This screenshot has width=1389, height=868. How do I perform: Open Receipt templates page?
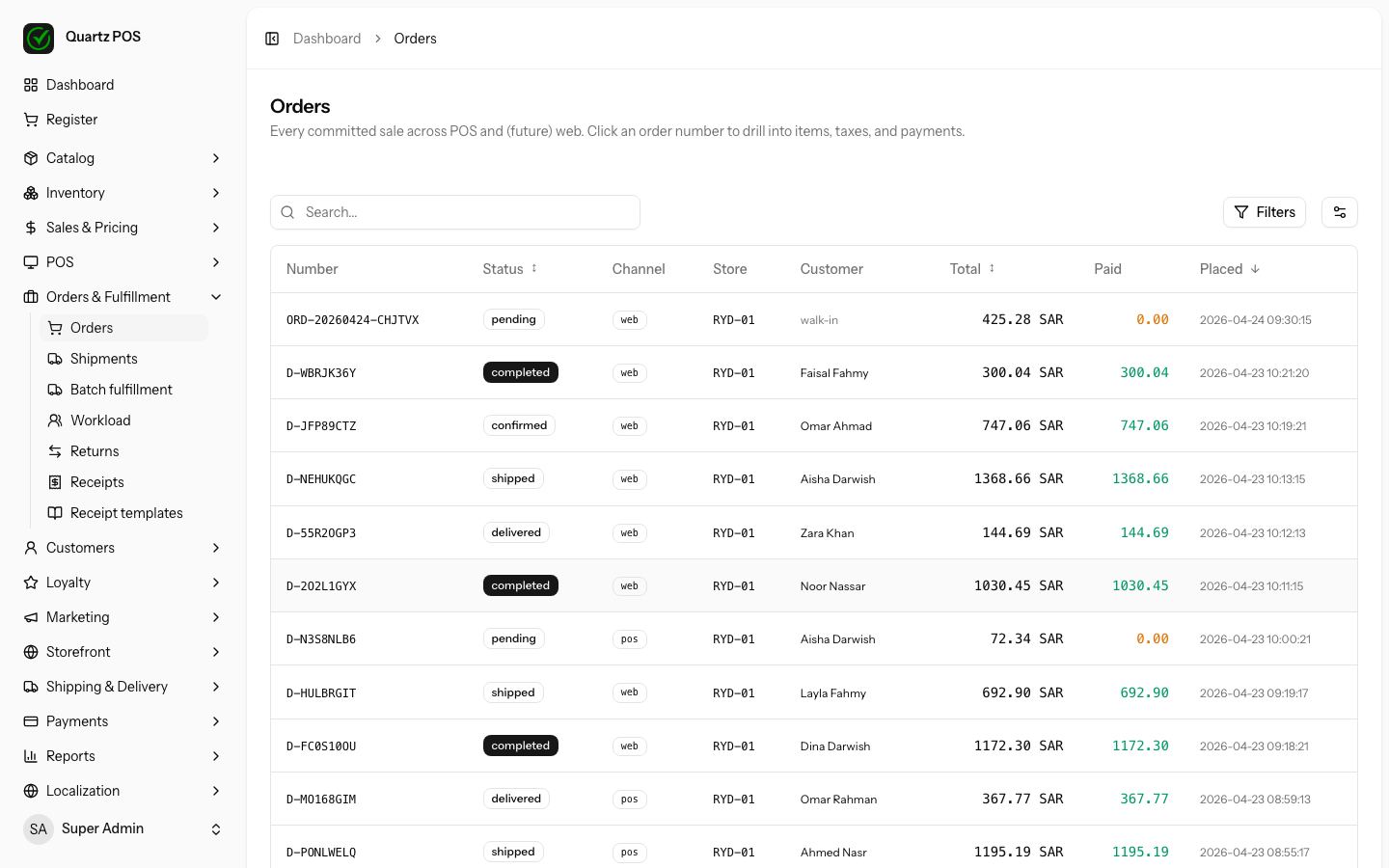pos(123,513)
